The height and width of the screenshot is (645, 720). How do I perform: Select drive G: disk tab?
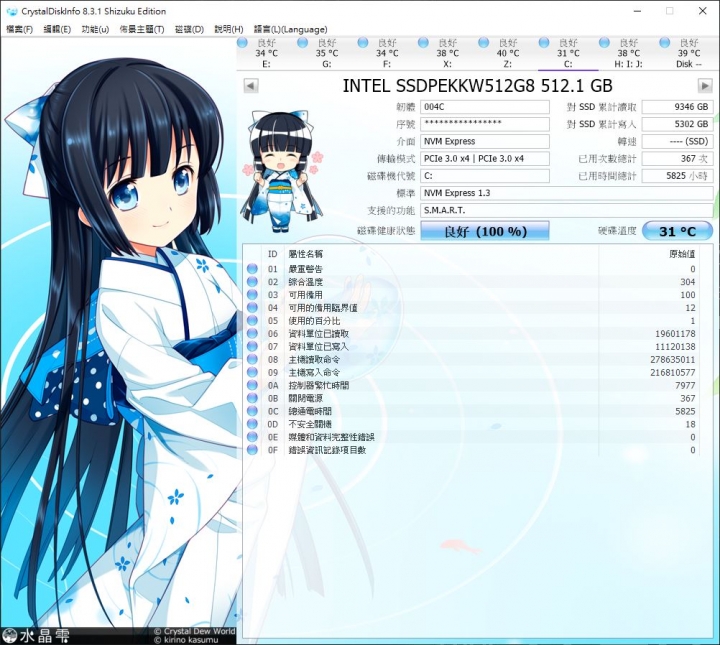click(326, 53)
